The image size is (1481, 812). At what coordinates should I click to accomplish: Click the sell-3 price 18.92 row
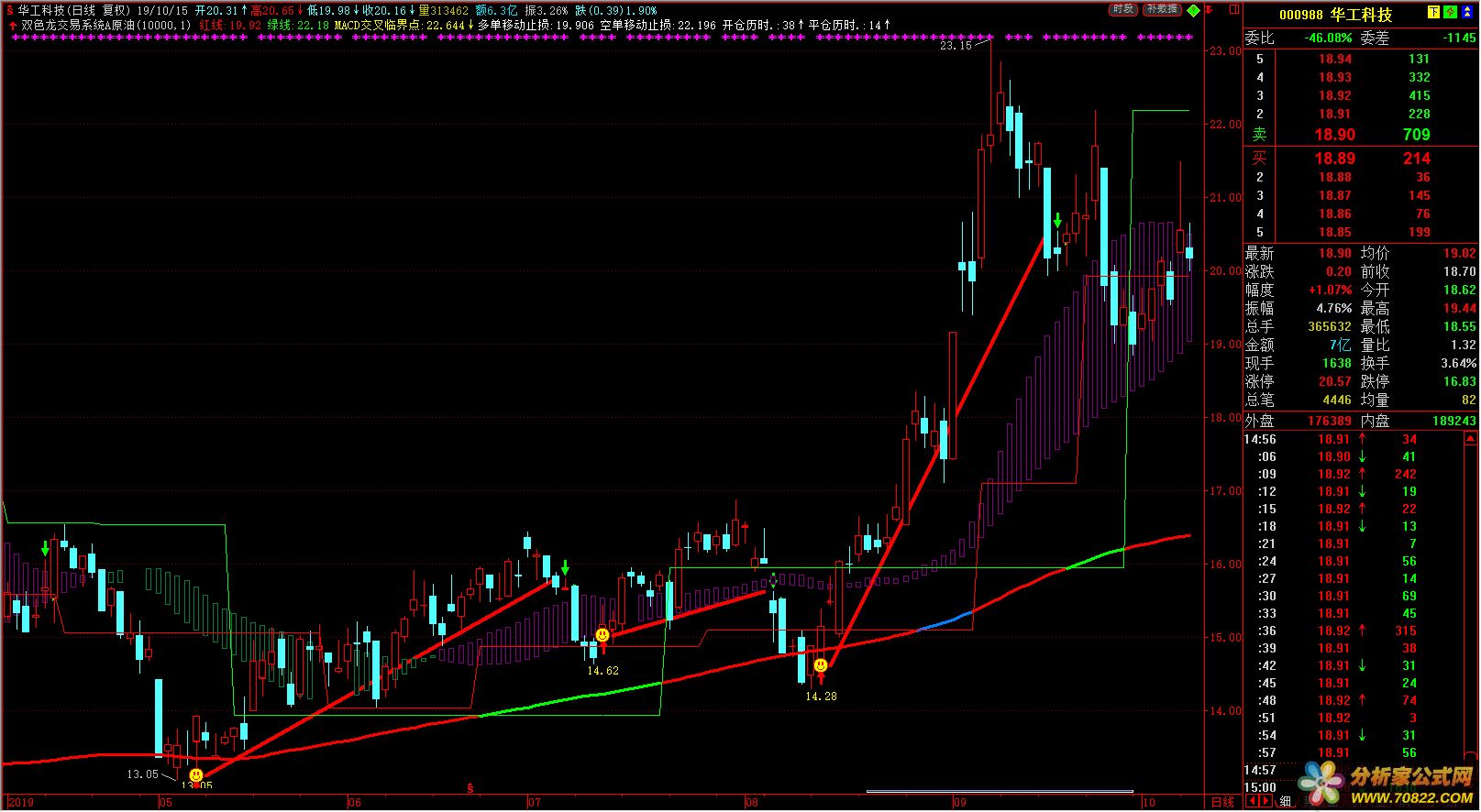[1361, 95]
